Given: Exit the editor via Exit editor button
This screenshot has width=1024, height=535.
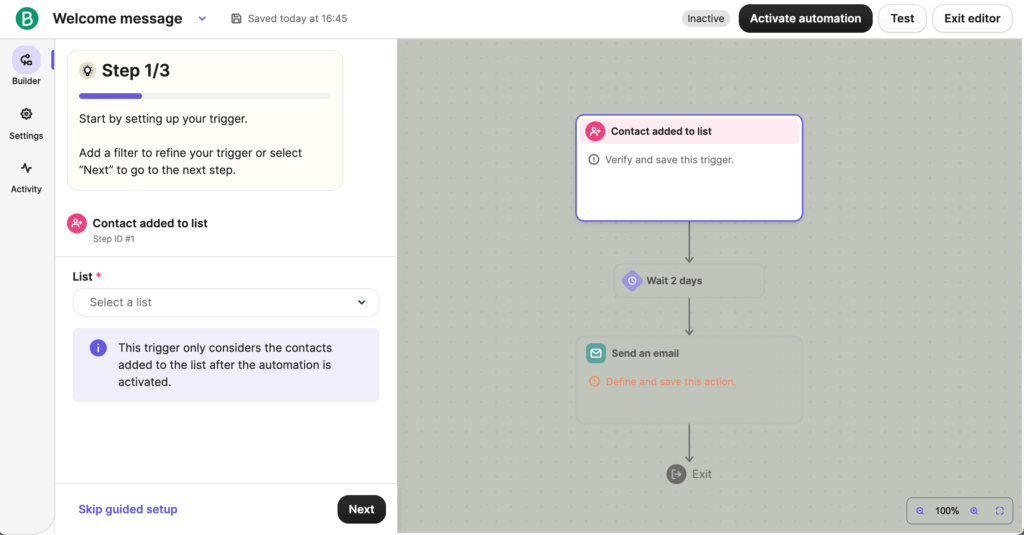Looking at the screenshot, I should (972, 18).
